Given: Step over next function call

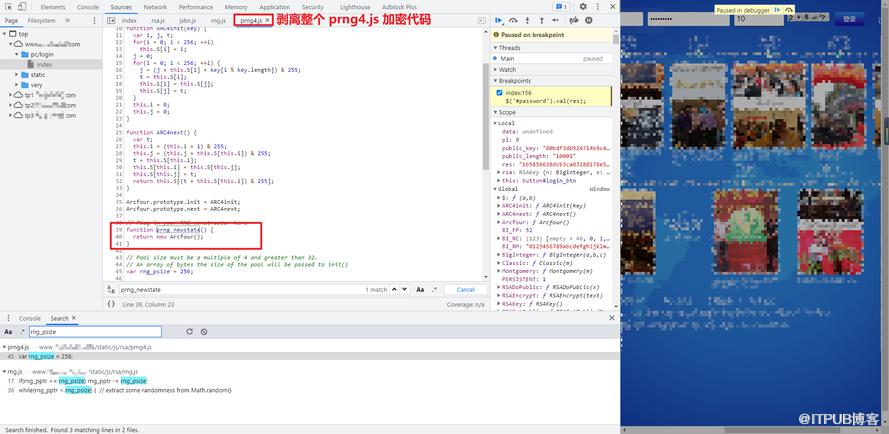Looking at the screenshot, I should (x=513, y=20).
